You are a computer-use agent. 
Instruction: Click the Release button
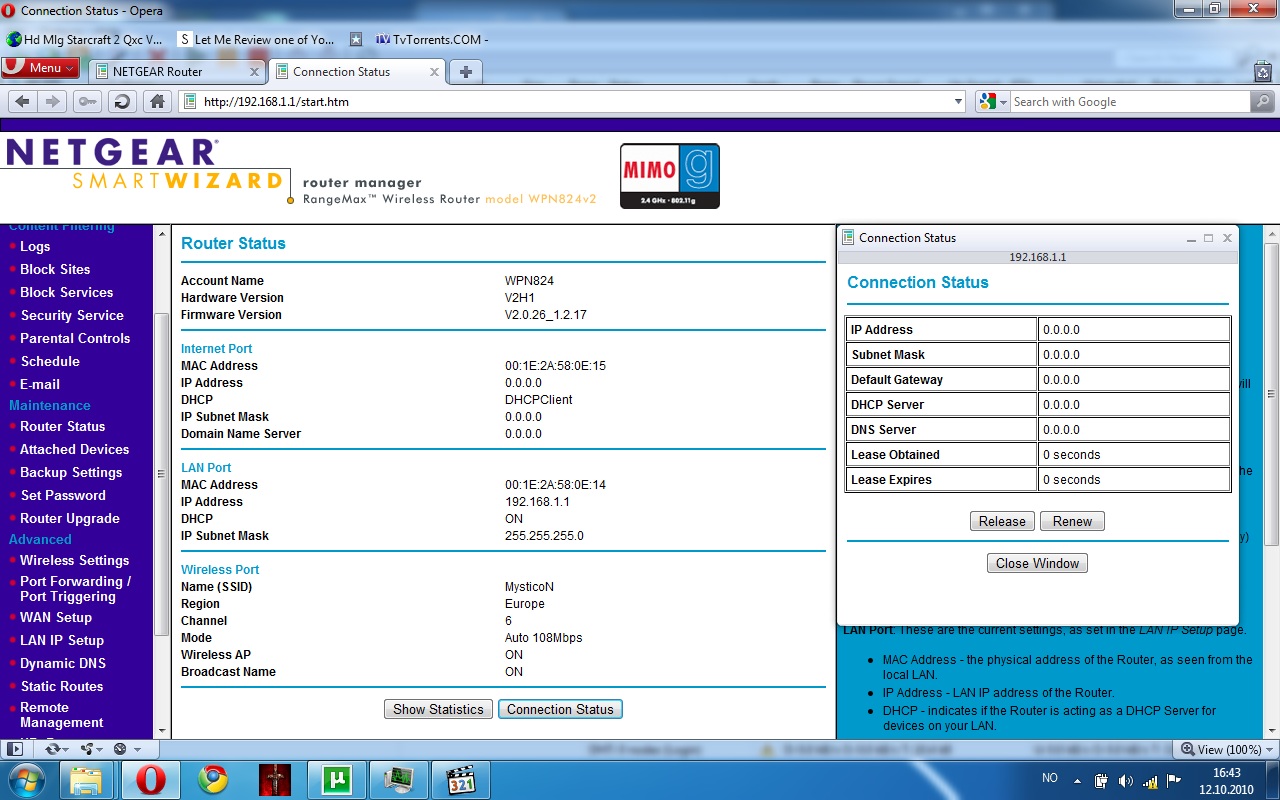[1002, 521]
